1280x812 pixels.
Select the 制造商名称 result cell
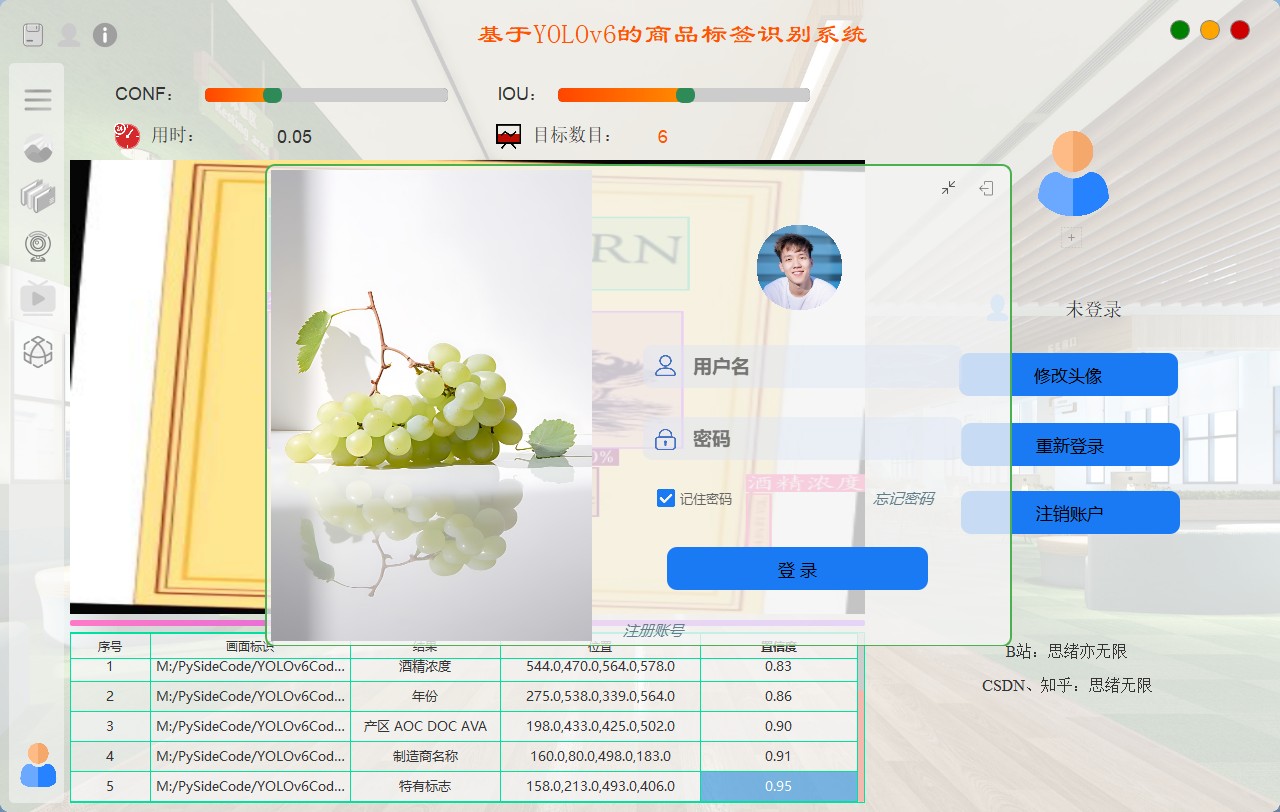coord(425,756)
